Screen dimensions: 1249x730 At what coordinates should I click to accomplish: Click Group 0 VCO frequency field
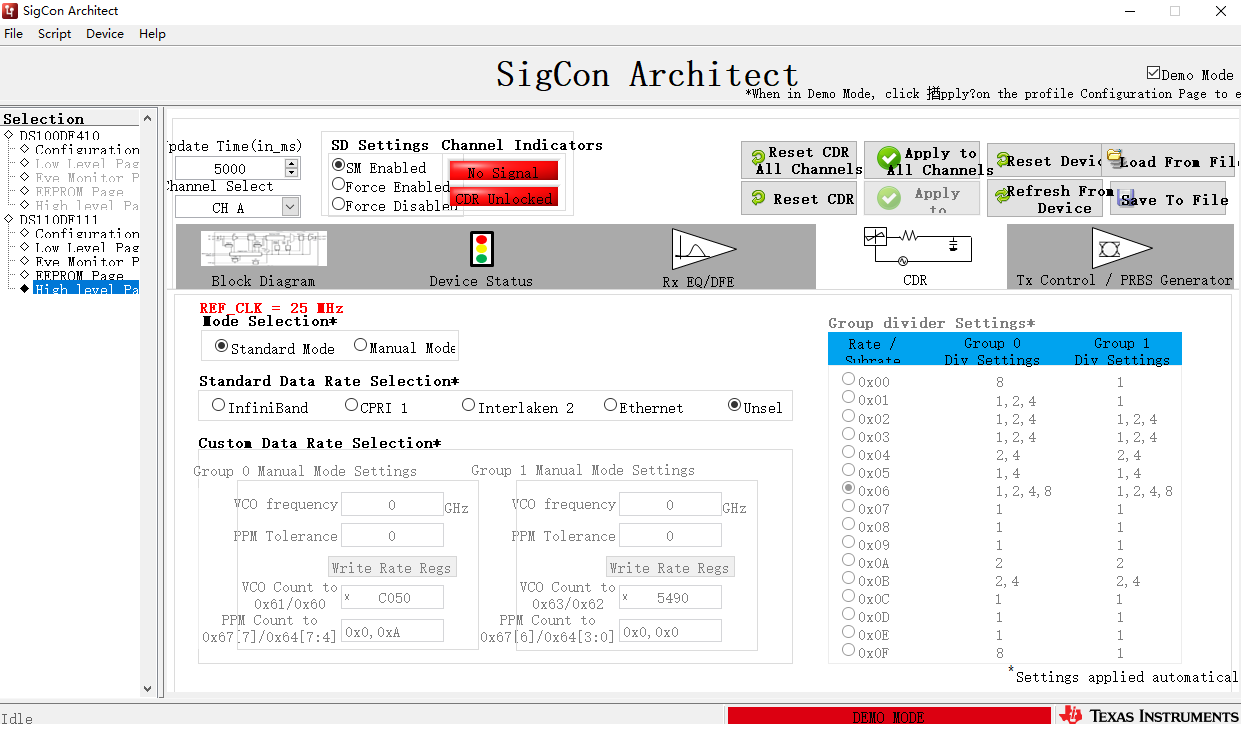click(x=392, y=505)
